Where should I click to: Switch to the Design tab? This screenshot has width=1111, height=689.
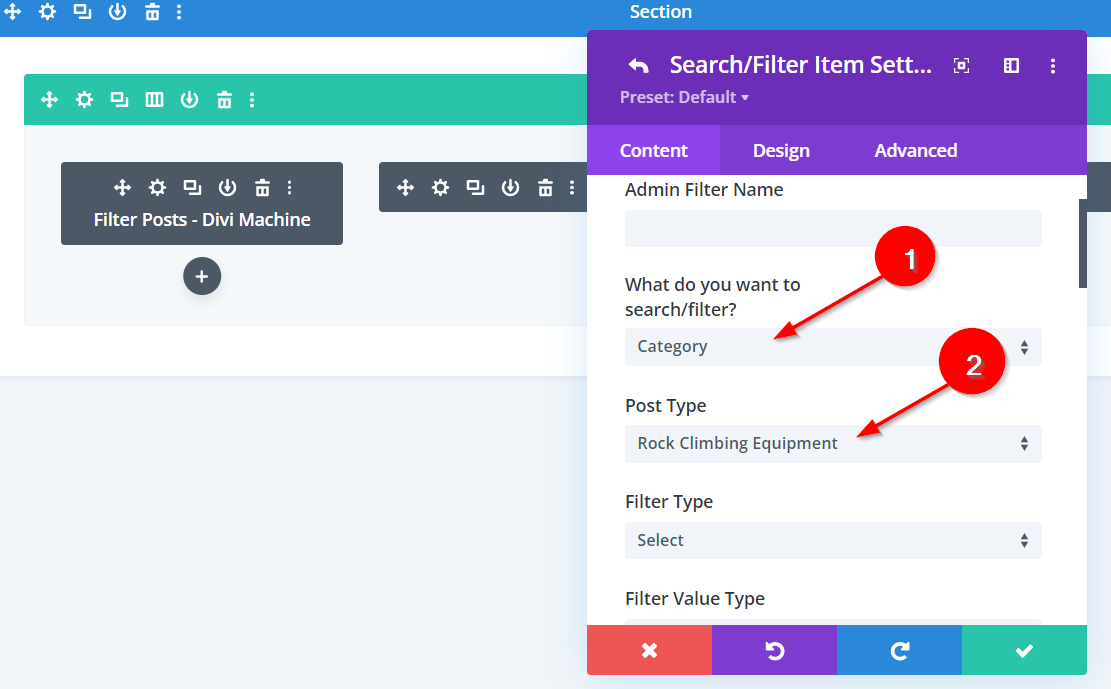pos(781,151)
